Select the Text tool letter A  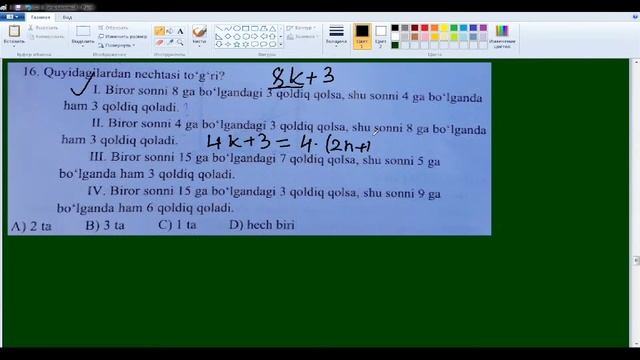point(180,31)
